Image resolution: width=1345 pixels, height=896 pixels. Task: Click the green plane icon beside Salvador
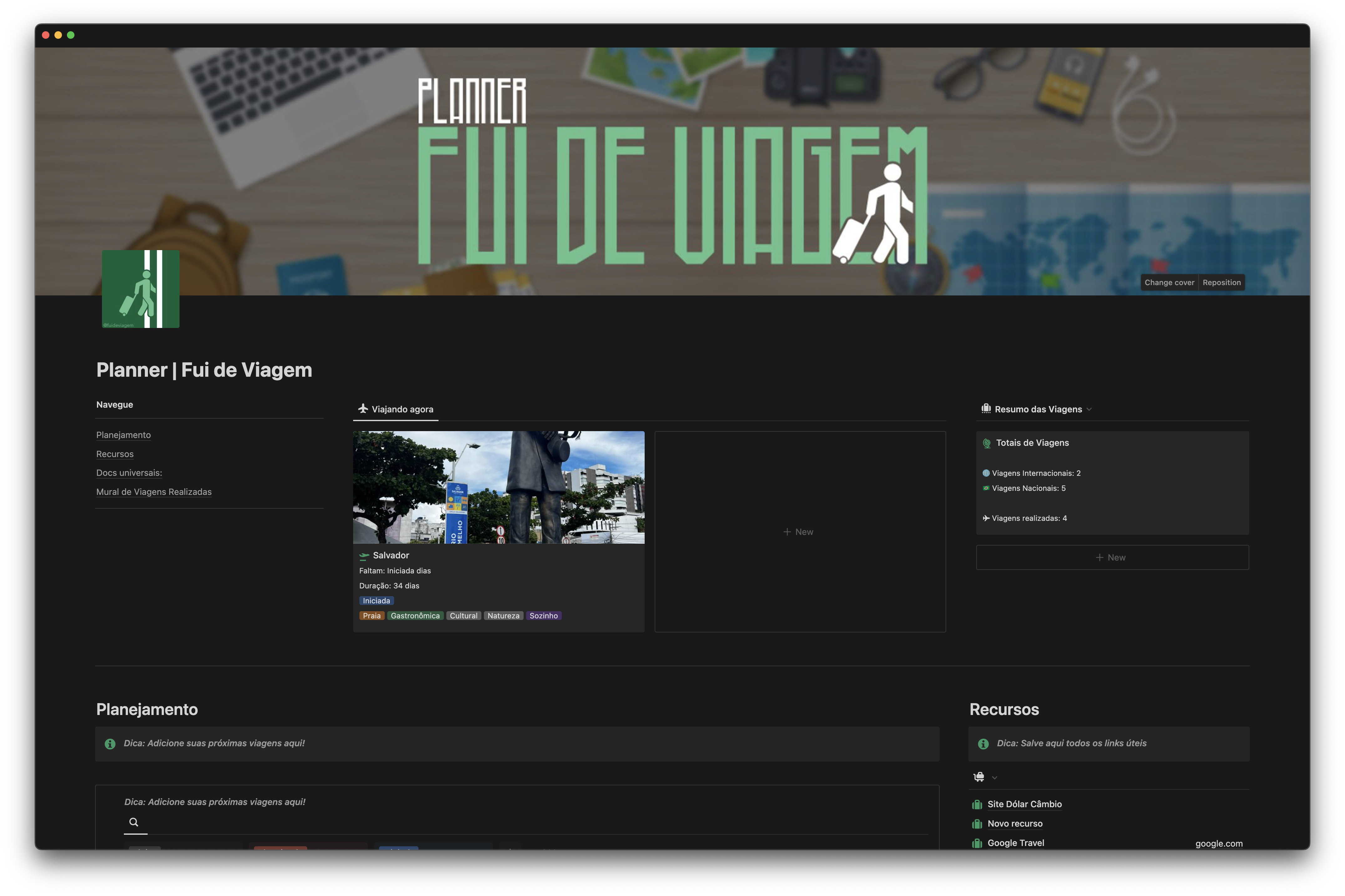(364, 556)
